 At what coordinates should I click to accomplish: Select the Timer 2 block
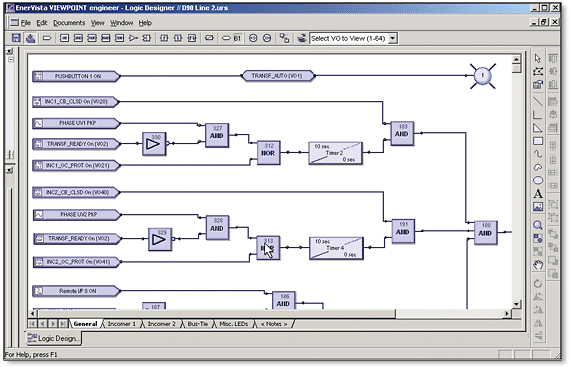coord(335,153)
